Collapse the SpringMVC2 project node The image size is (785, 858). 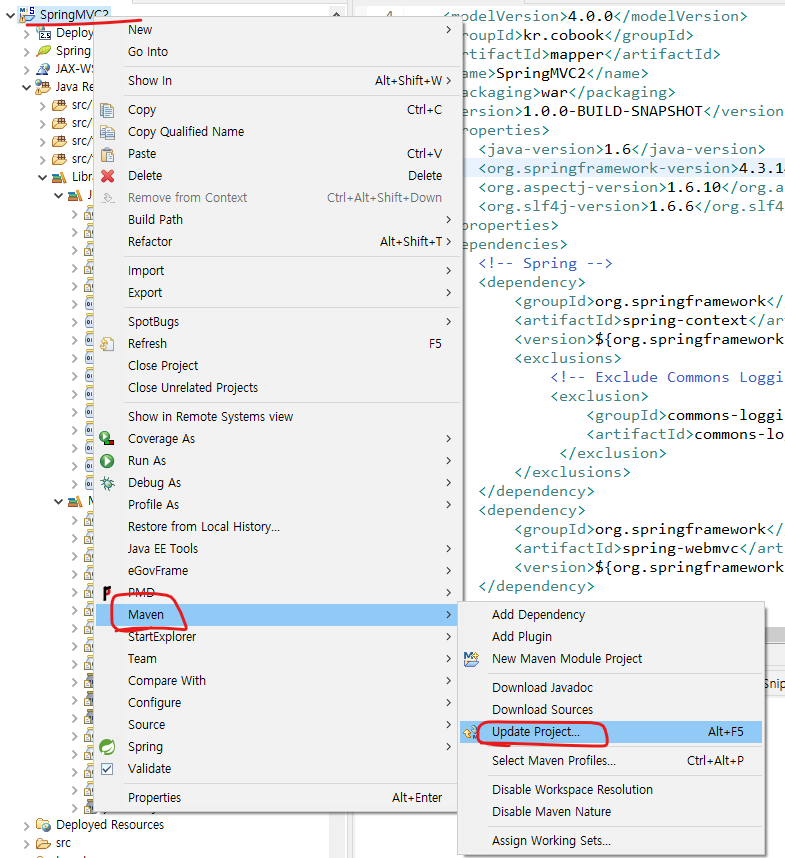pos(10,15)
